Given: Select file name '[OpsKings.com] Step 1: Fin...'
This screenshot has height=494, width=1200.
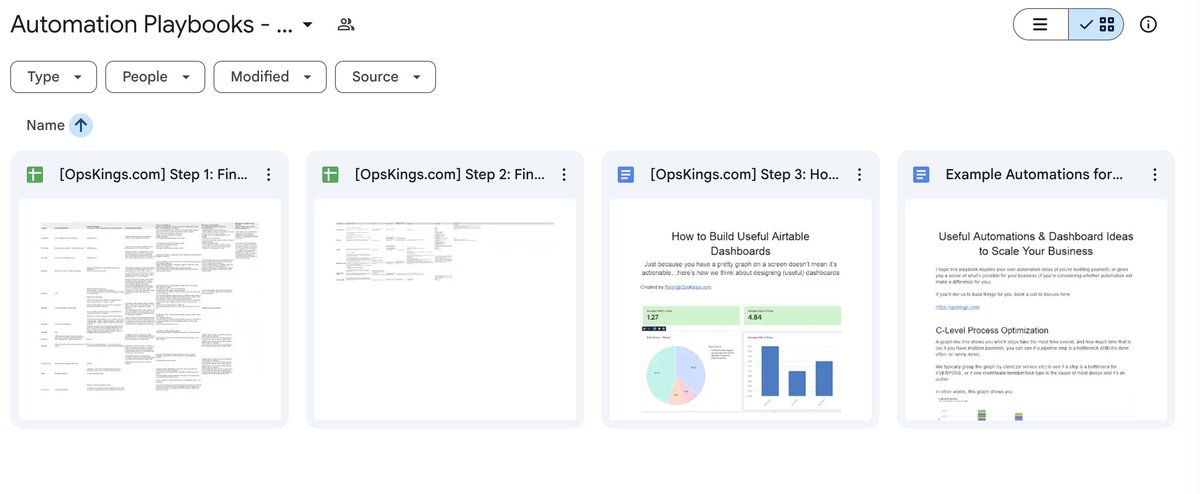Looking at the screenshot, I should coord(154,174).
